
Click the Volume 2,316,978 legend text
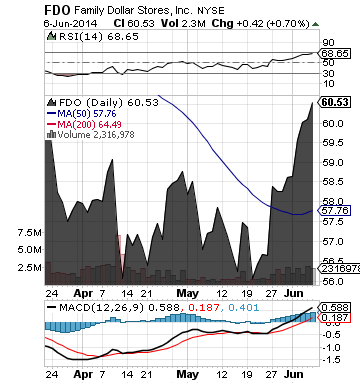96,135
